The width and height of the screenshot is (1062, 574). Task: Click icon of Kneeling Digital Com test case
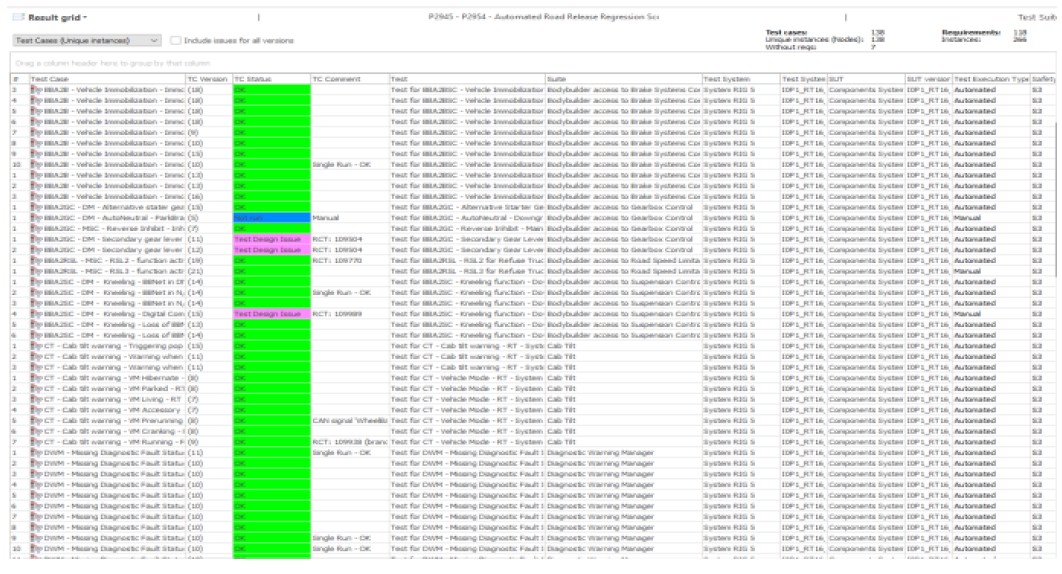pos(36,314)
